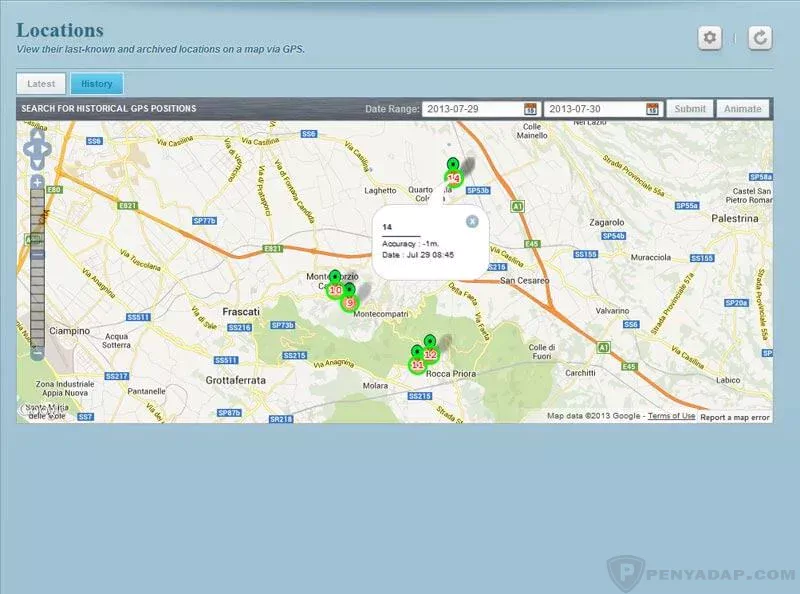Screen dimensions: 800x594
Task: Open the Terms of Use link
Action: [671, 416]
